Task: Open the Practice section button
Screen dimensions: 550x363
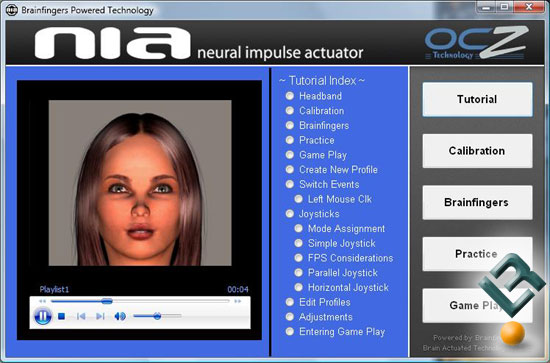Action: (x=477, y=254)
